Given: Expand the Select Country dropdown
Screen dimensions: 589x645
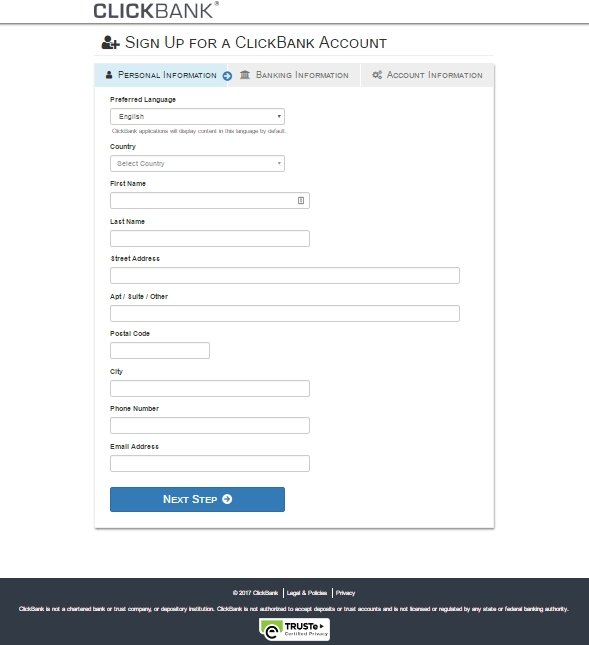Looking at the screenshot, I should pyautogui.click(x=197, y=163).
